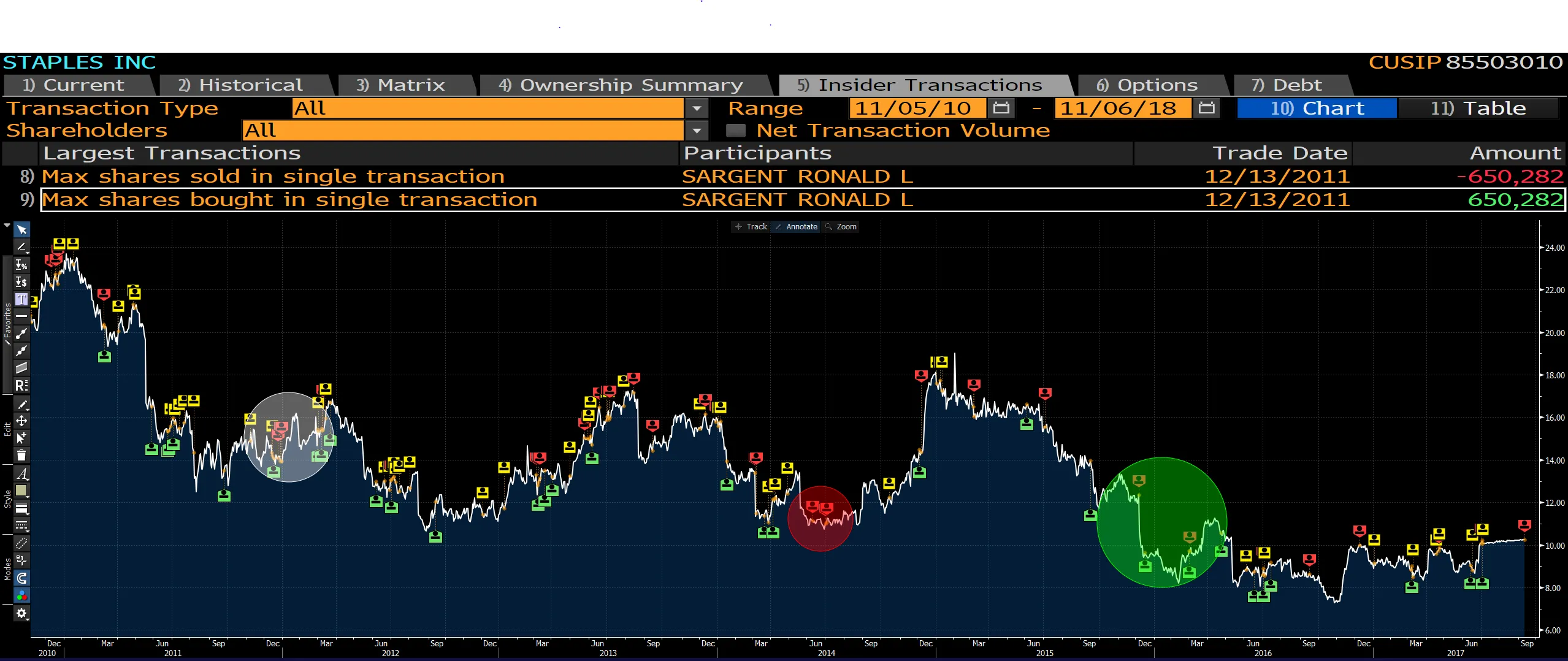Click the Annotate button above chart

coord(796,227)
